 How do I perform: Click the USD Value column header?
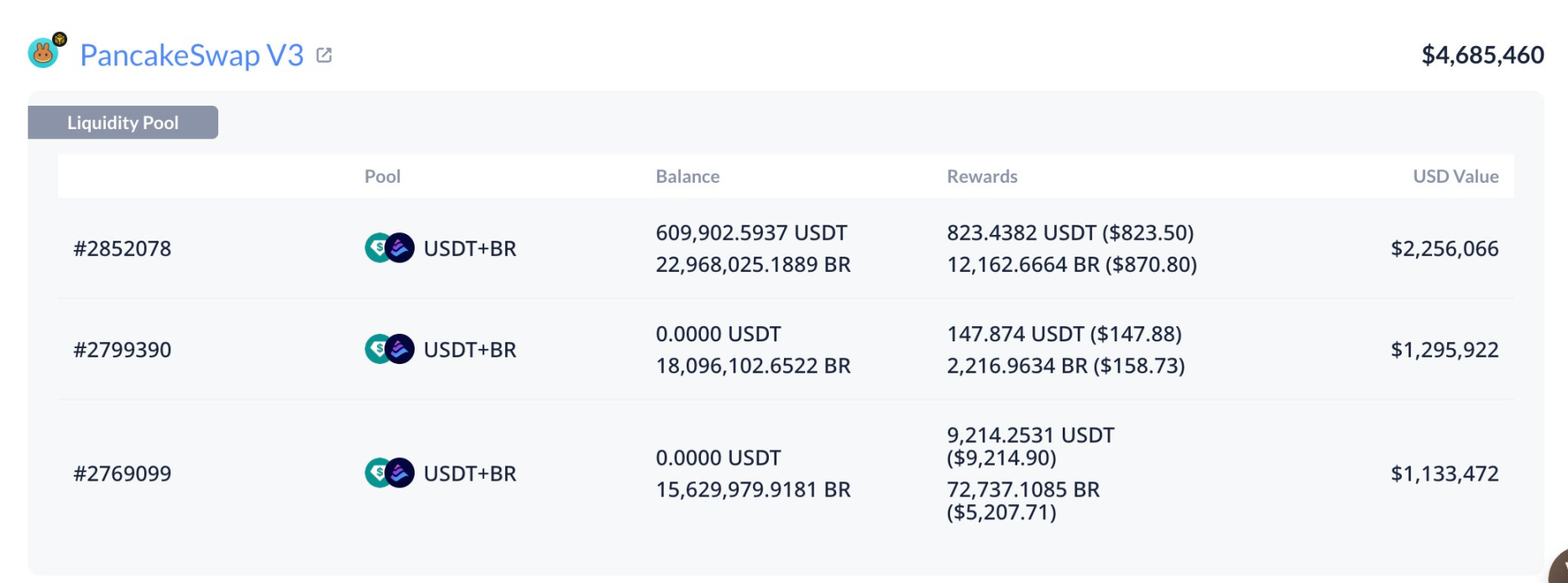click(x=1456, y=176)
